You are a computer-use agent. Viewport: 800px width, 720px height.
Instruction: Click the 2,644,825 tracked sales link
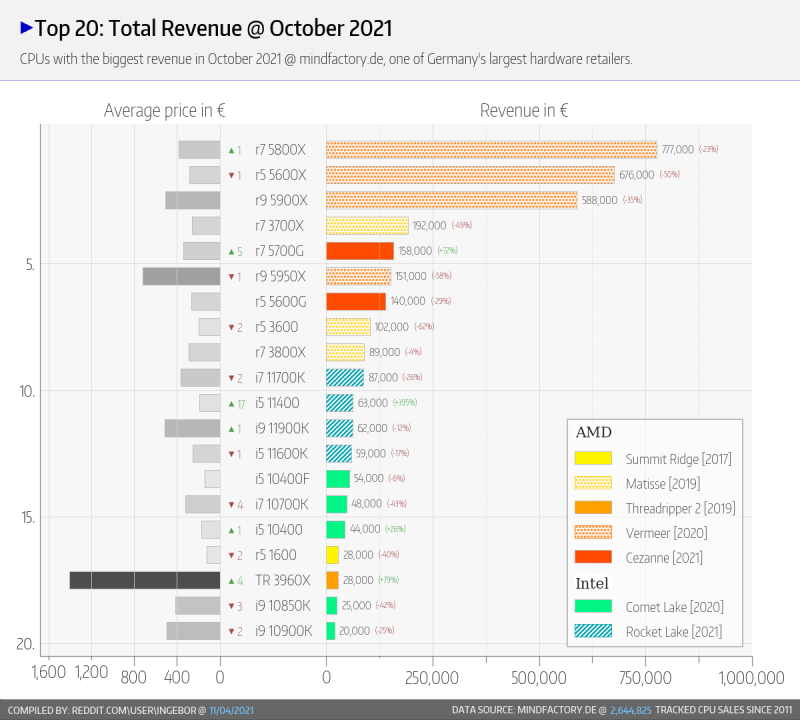(631, 710)
